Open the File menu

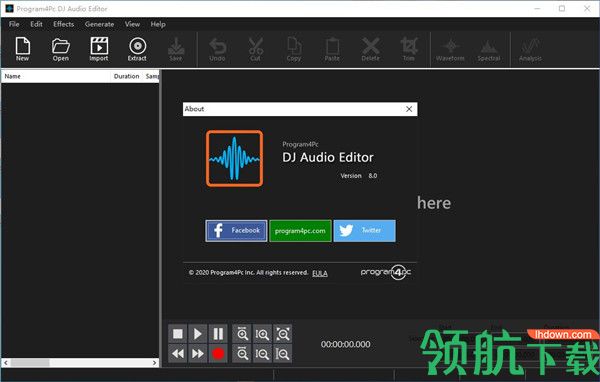click(x=14, y=24)
